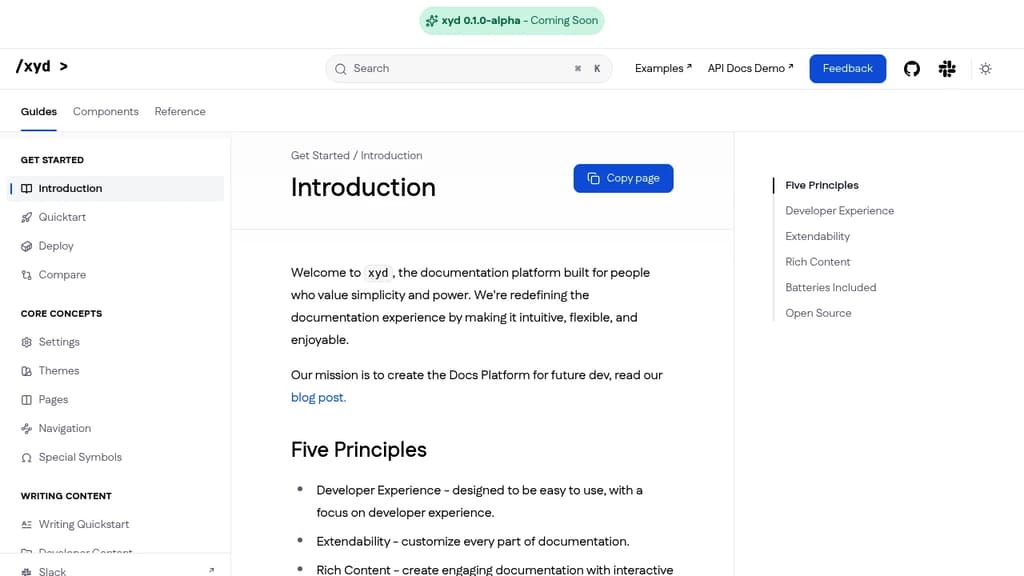Open the Guides tab
This screenshot has height=576, width=1024.
coord(38,111)
